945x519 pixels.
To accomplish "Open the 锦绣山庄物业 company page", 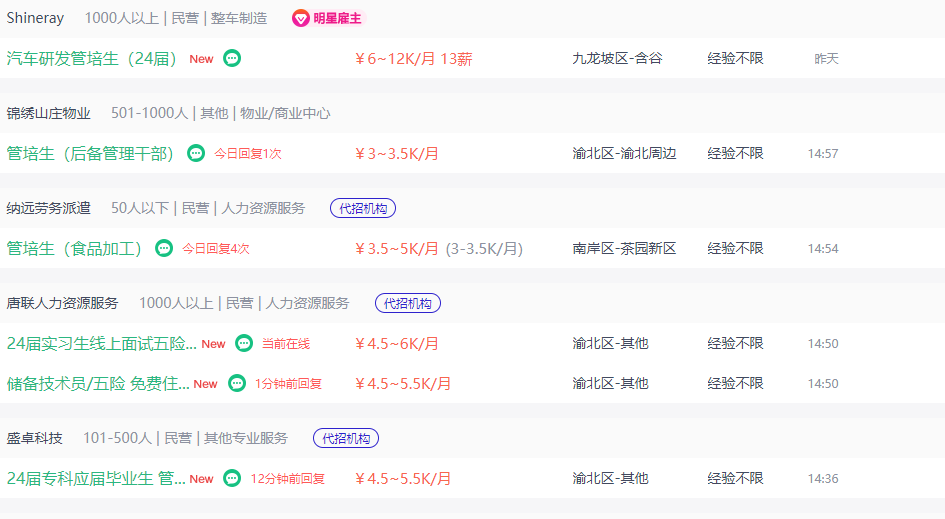I will tap(48, 113).
